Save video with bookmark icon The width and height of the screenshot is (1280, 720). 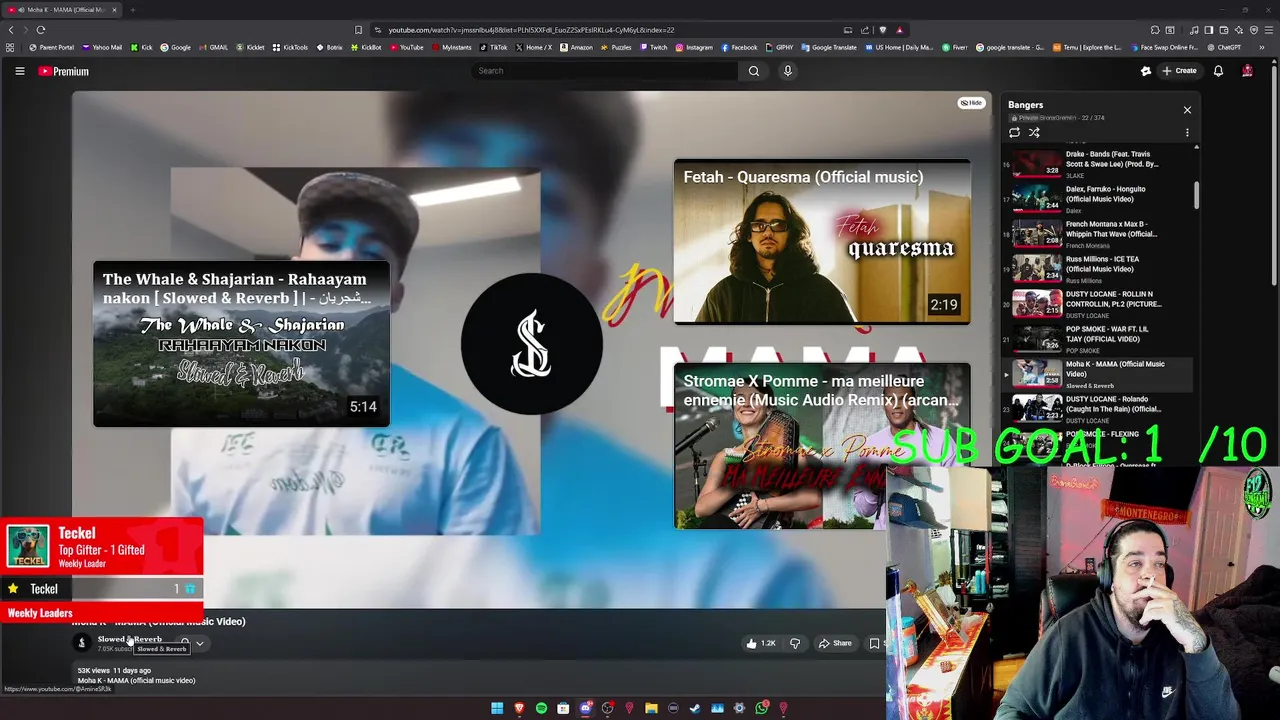tap(874, 643)
